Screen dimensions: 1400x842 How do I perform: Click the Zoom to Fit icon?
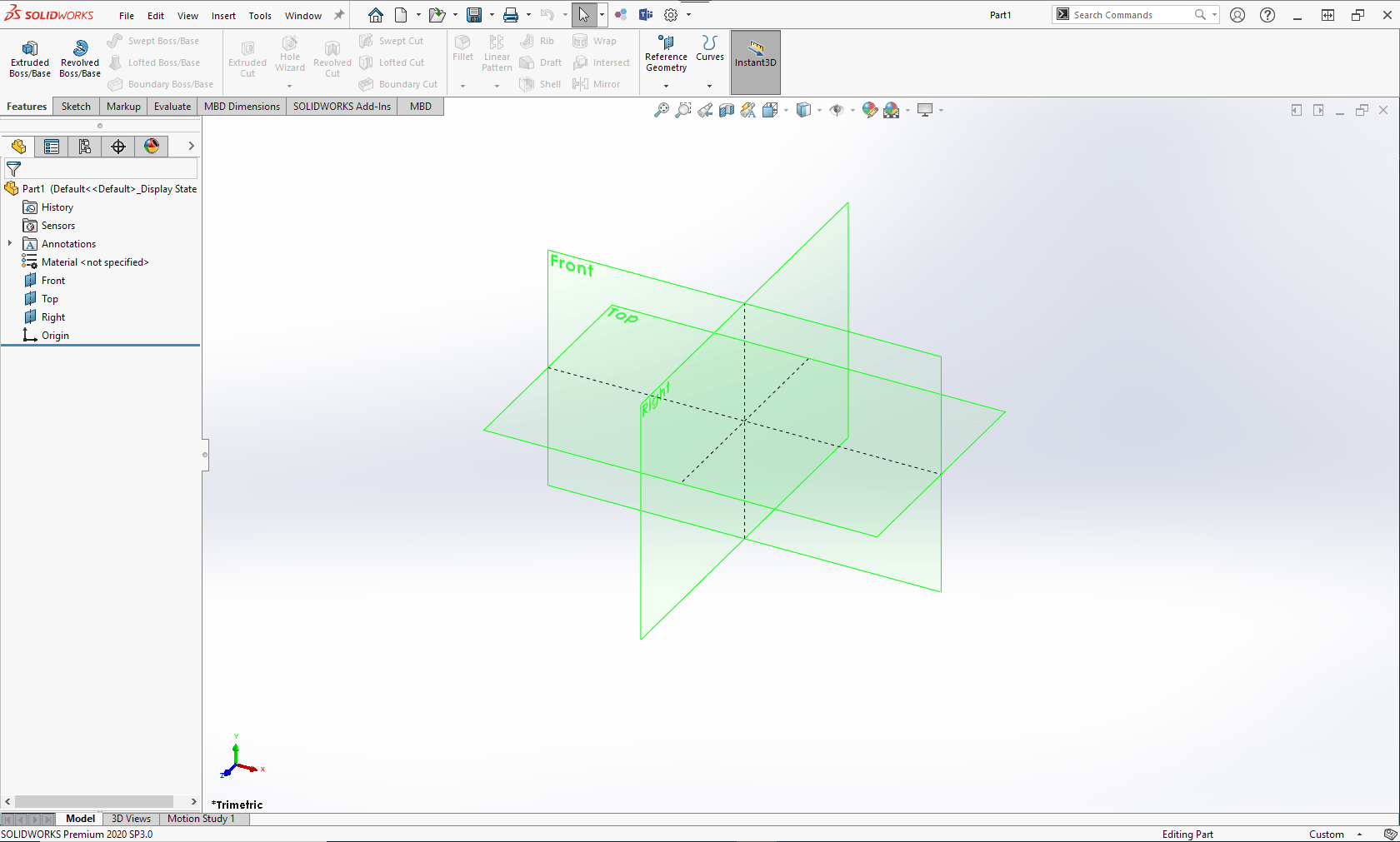point(661,109)
